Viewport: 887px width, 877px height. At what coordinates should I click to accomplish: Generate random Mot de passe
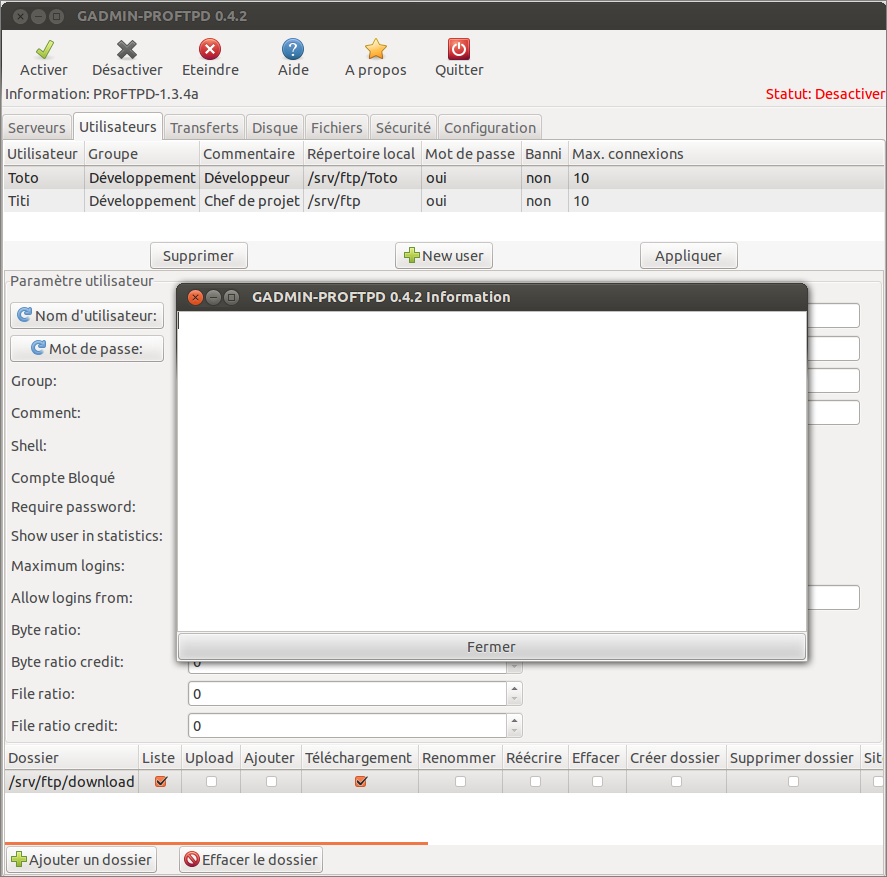[87, 348]
